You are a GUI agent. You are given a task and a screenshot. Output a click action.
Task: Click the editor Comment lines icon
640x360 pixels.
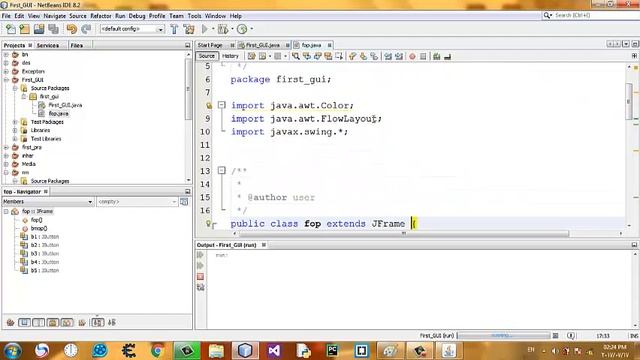(x=437, y=56)
